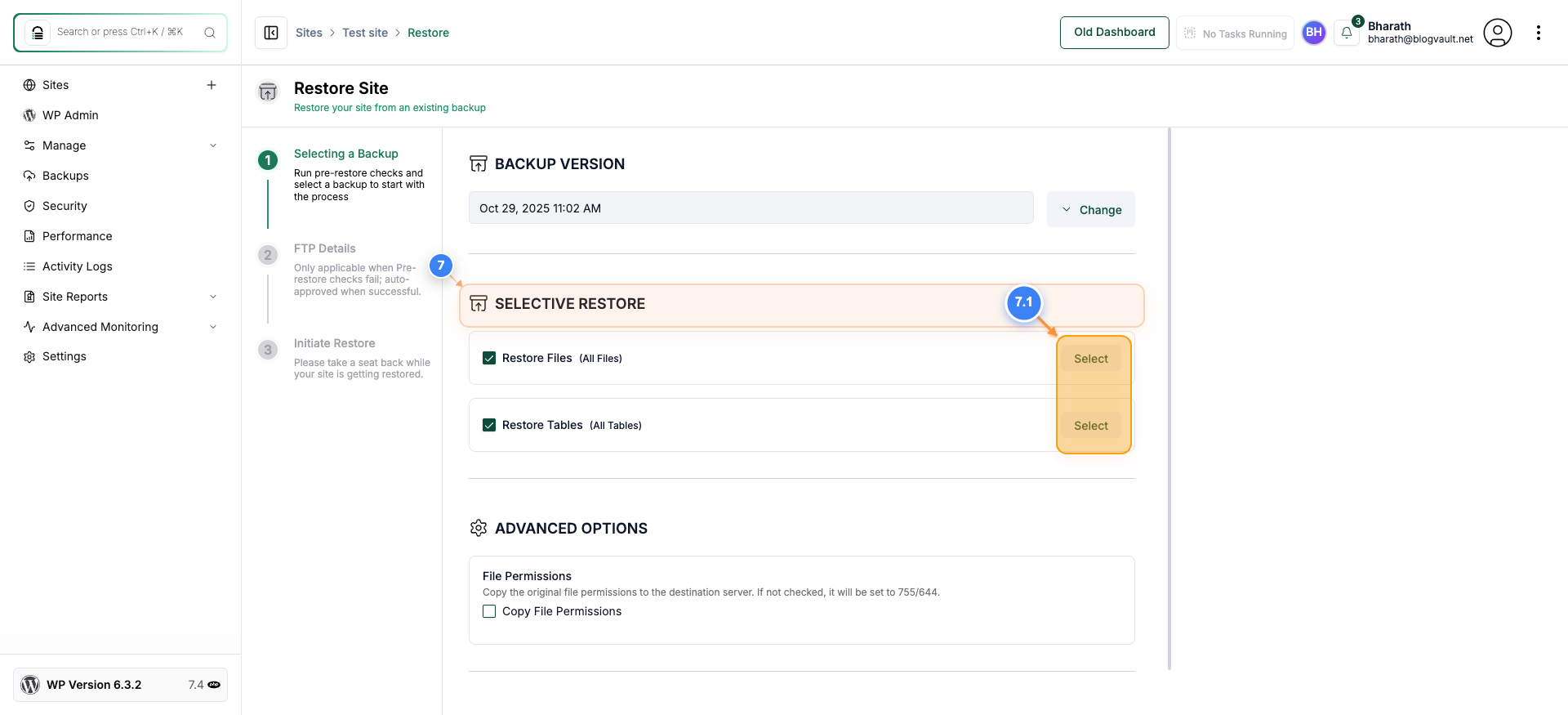Click the Performance document icon

tap(29, 236)
